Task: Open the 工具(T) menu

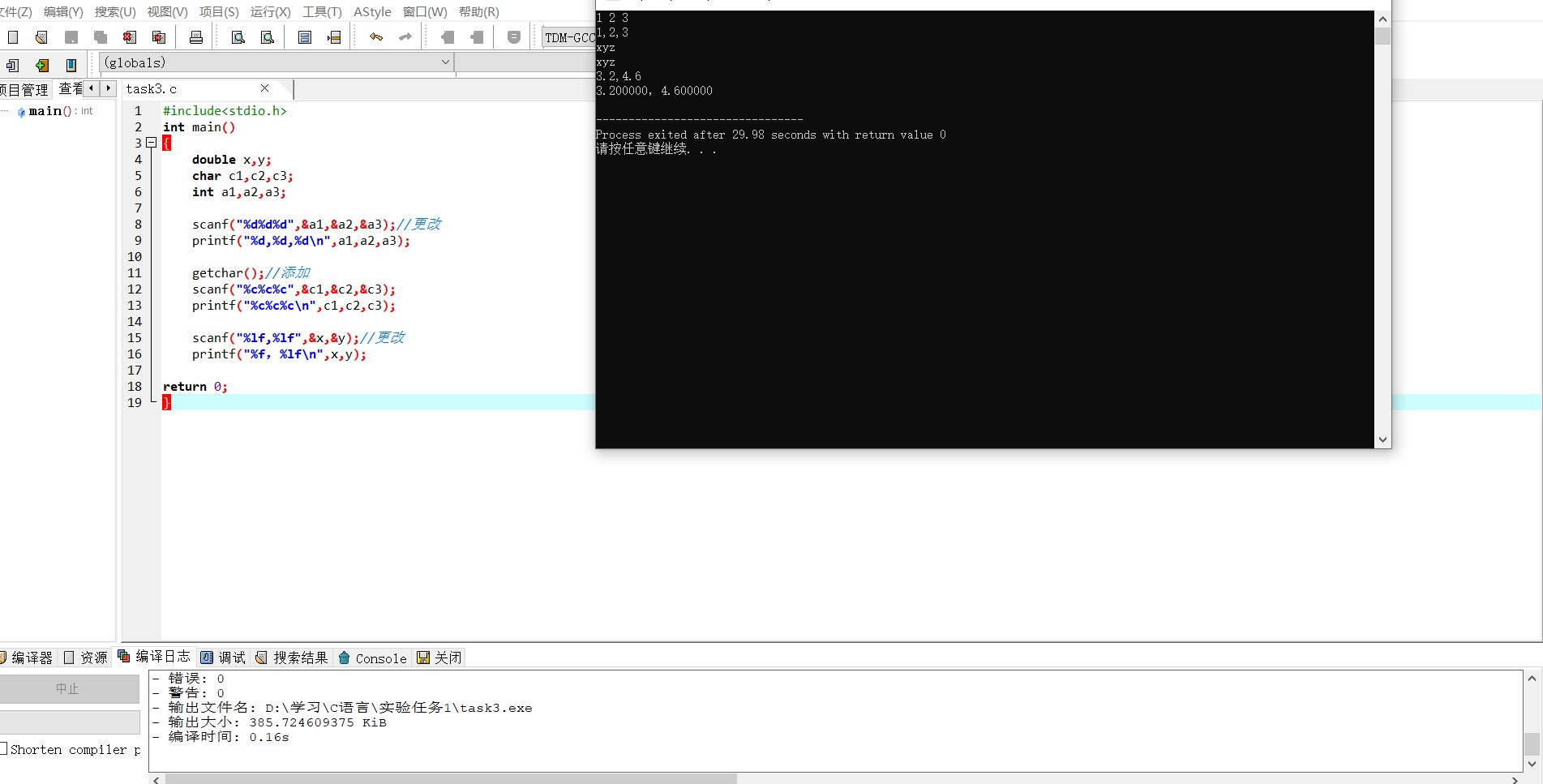Action: (x=322, y=11)
